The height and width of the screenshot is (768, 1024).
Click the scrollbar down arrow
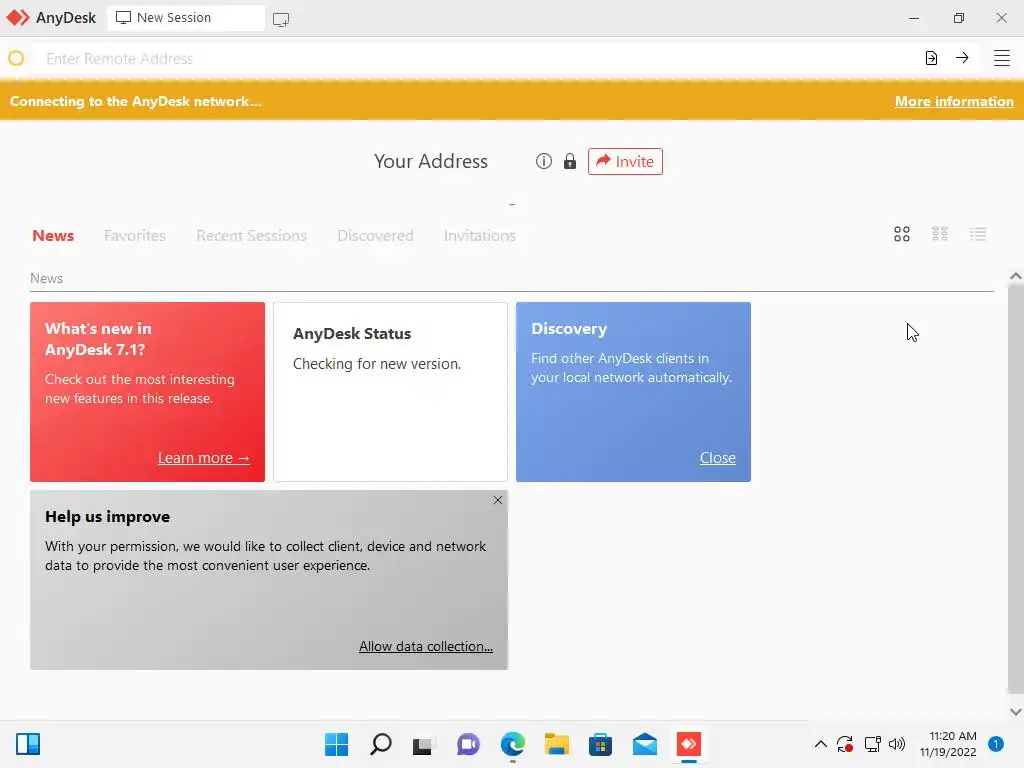coord(1016,712)
